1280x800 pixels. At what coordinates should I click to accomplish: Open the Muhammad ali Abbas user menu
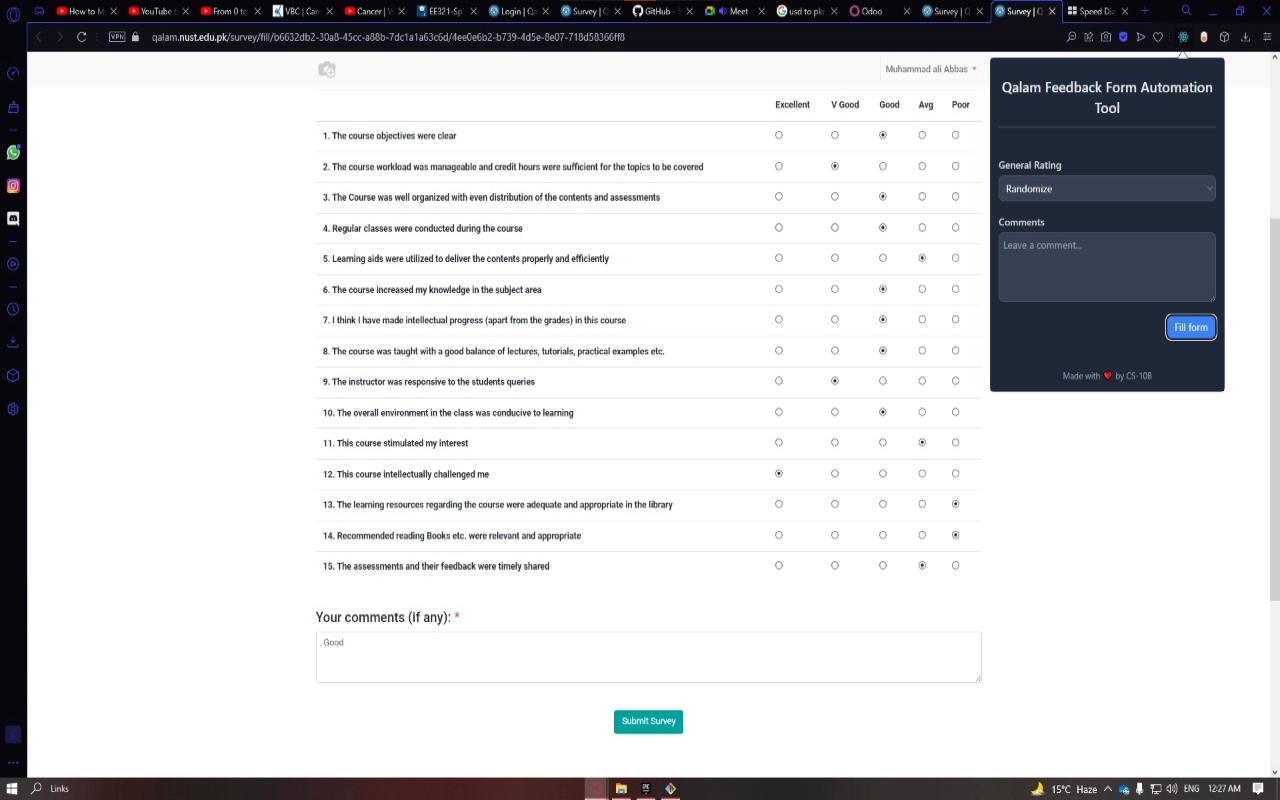click(x=931, y=69)
